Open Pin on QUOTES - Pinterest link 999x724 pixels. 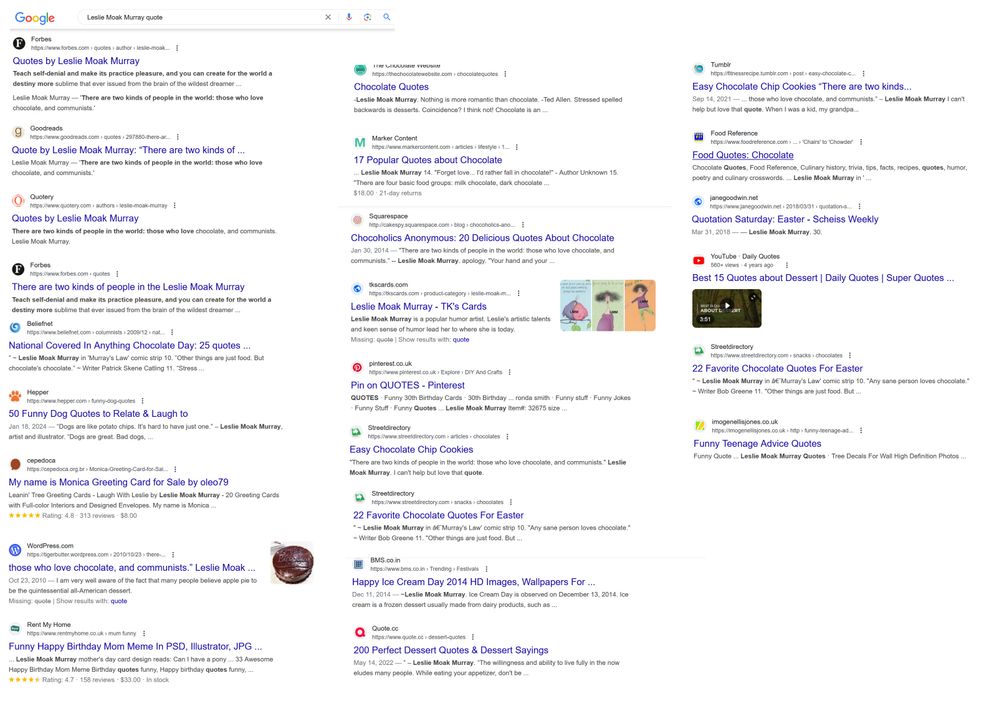click(x=408, y=385)
